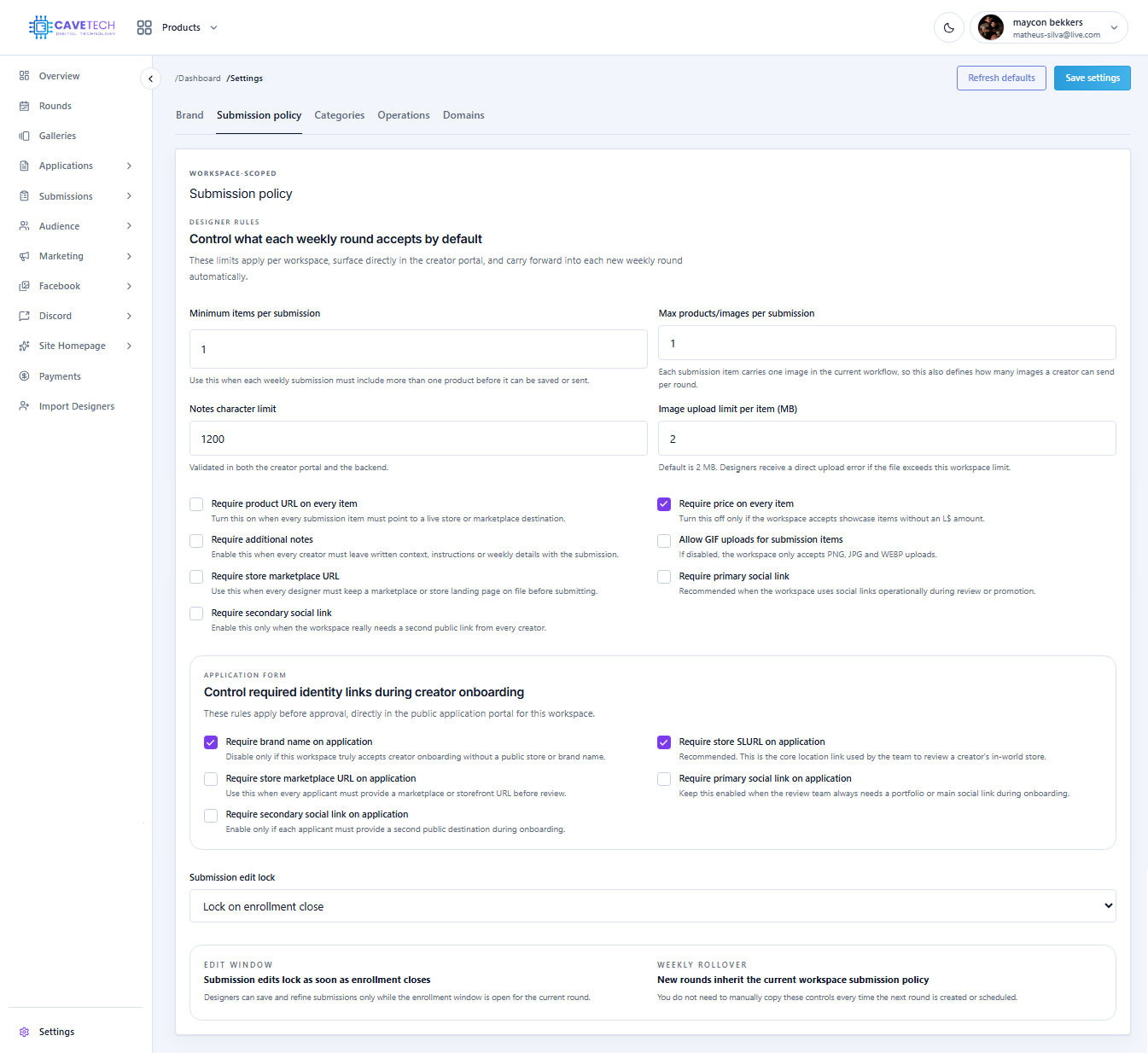The height and width of the screenshot is (1053, 1148).
Task: Expand the Audience submenu chevron
Action: click(x=129, y=226)
